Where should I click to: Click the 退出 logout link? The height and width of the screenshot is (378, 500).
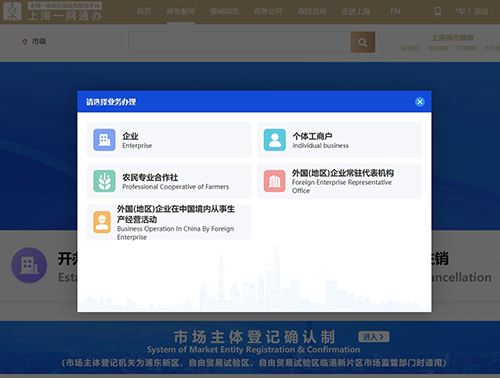[481, 12]
